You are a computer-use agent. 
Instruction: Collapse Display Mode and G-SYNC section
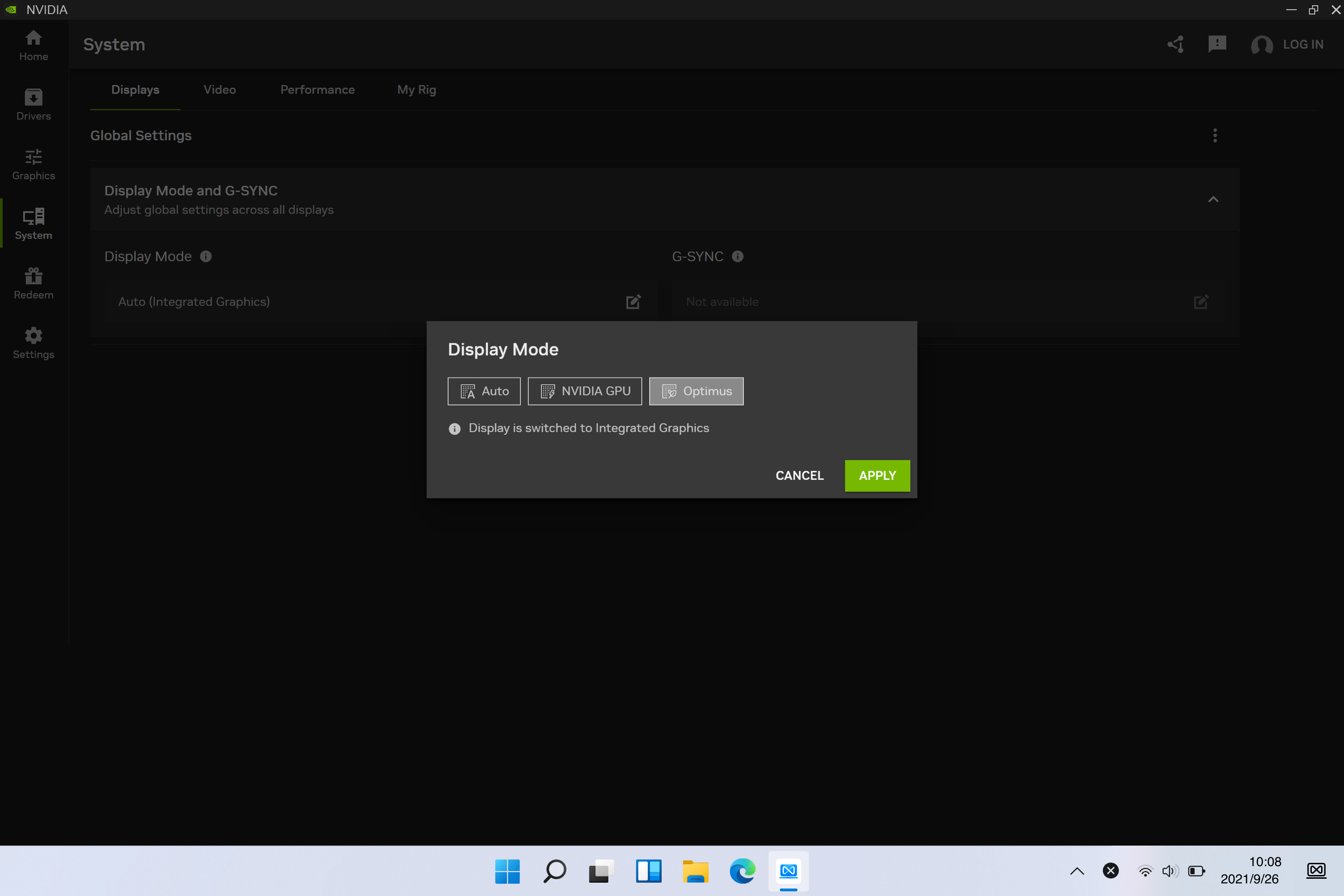pos(1213,199)
